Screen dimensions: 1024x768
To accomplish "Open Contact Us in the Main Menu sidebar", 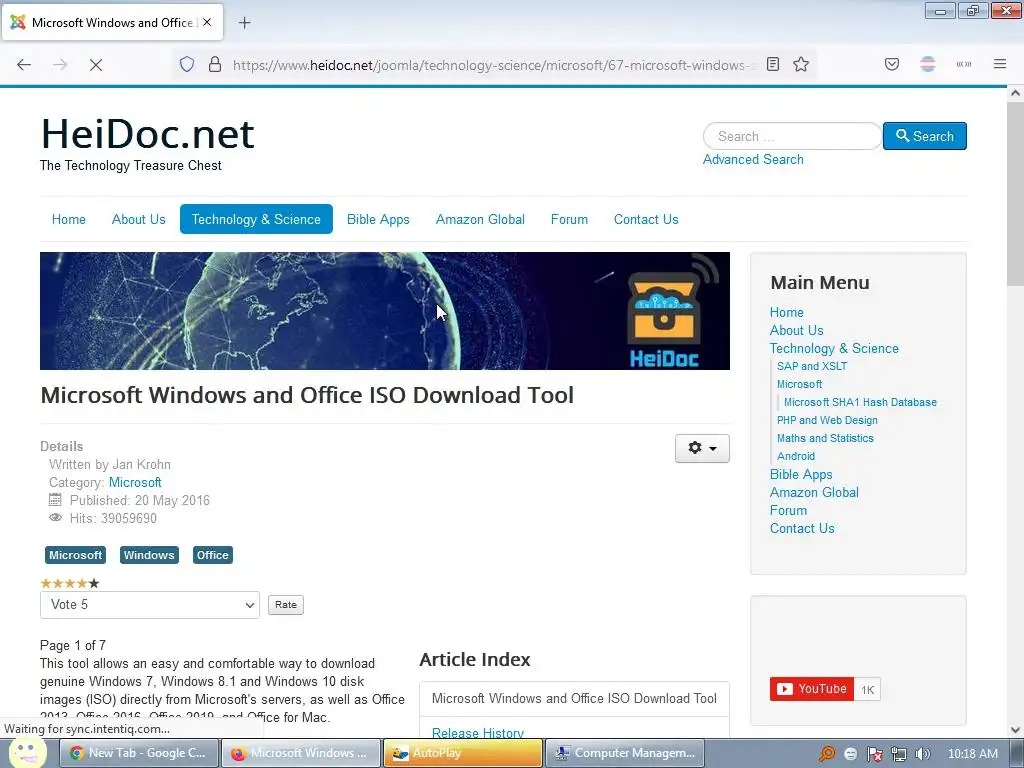I will 802,528.
